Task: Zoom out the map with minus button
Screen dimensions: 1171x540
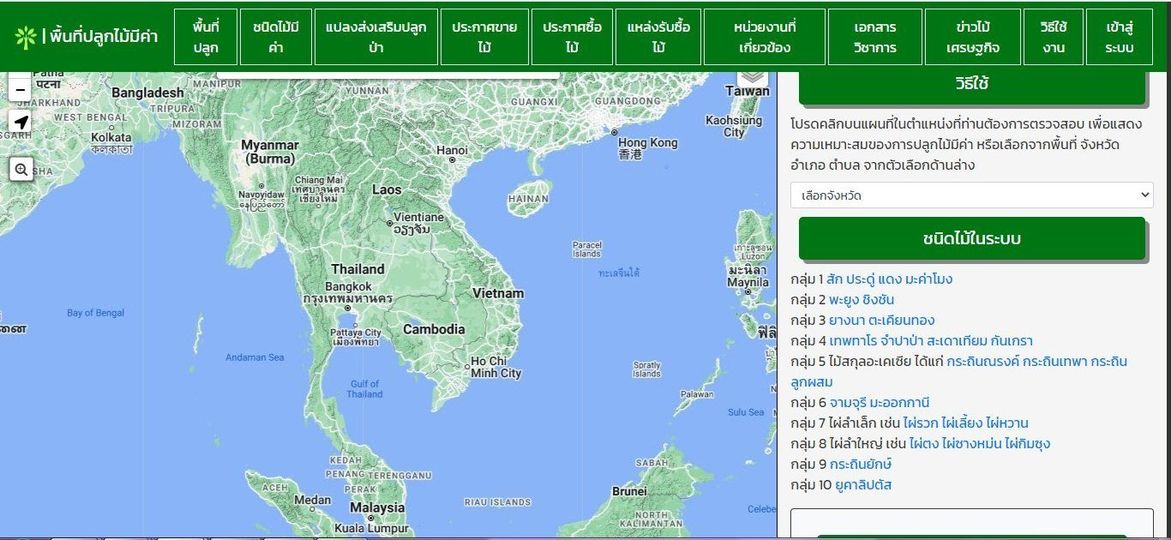Action: pos(21,90)
